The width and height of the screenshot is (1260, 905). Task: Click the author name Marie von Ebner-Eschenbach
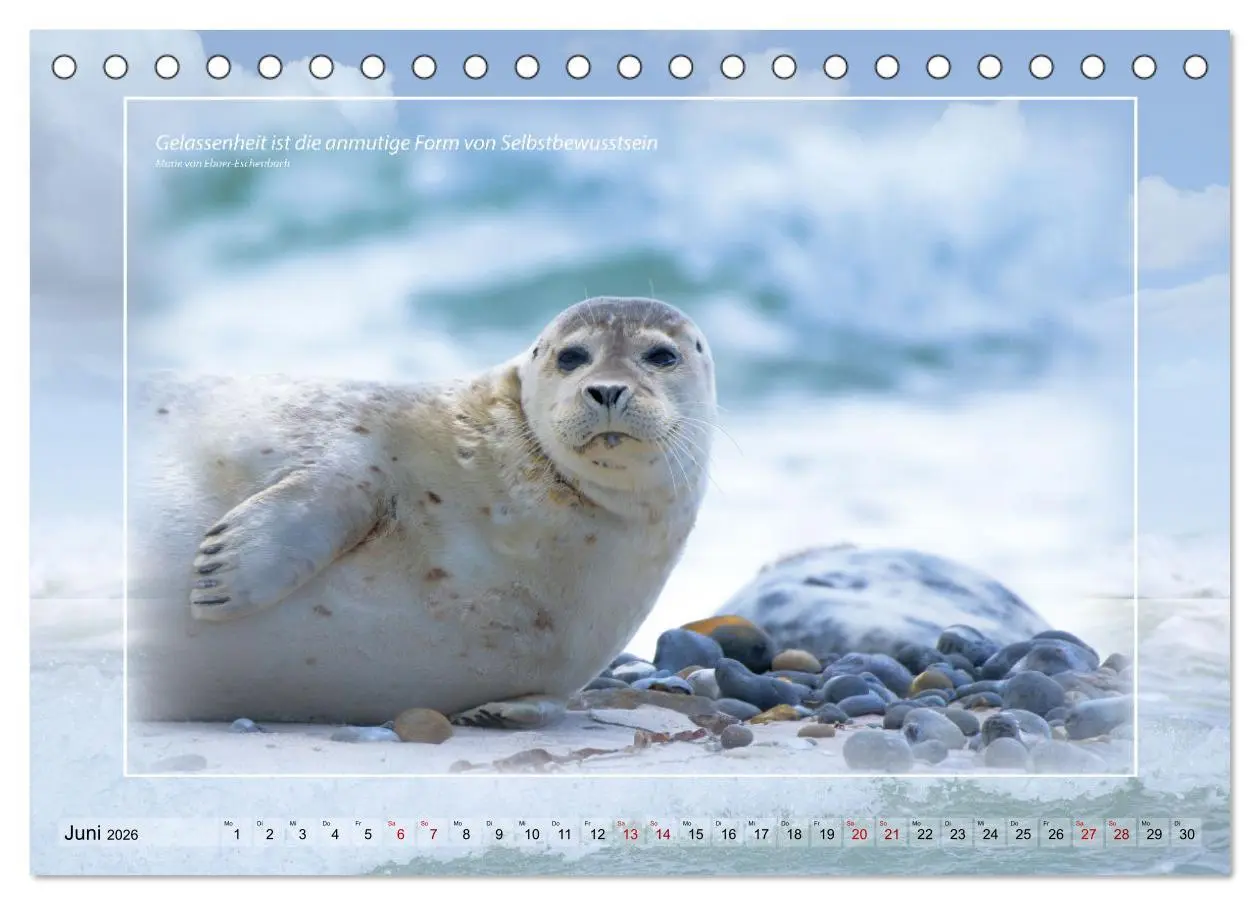[222, 163]
